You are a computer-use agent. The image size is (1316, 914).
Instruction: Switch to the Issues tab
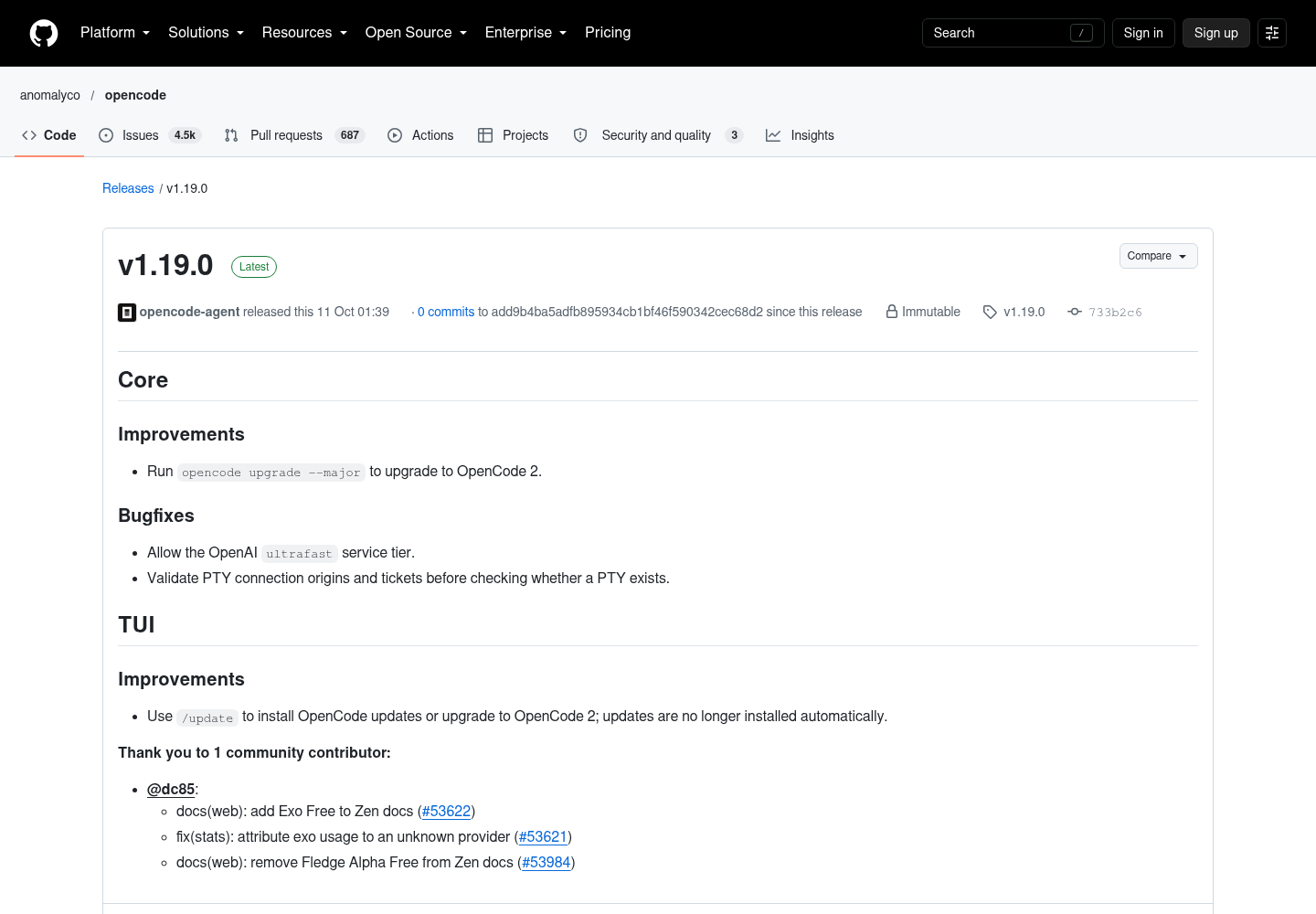(x=150, y=135)
